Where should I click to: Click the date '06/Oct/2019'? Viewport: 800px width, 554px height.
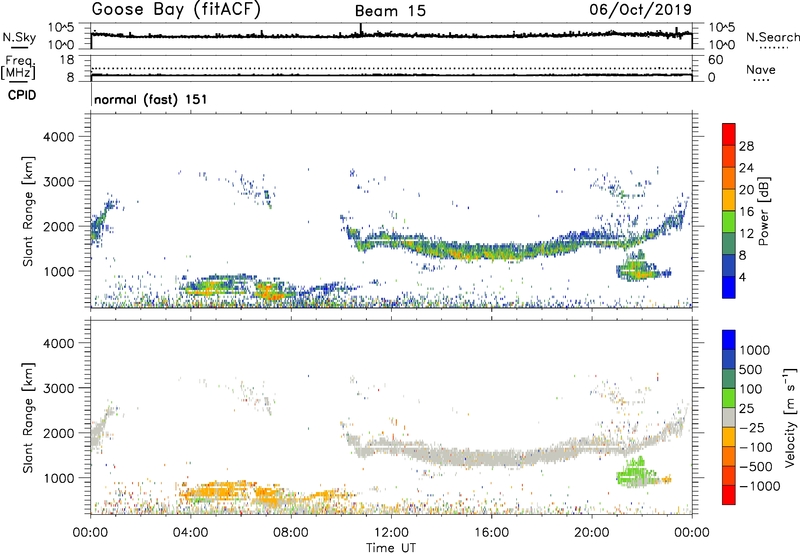click(x=641, y=10)
